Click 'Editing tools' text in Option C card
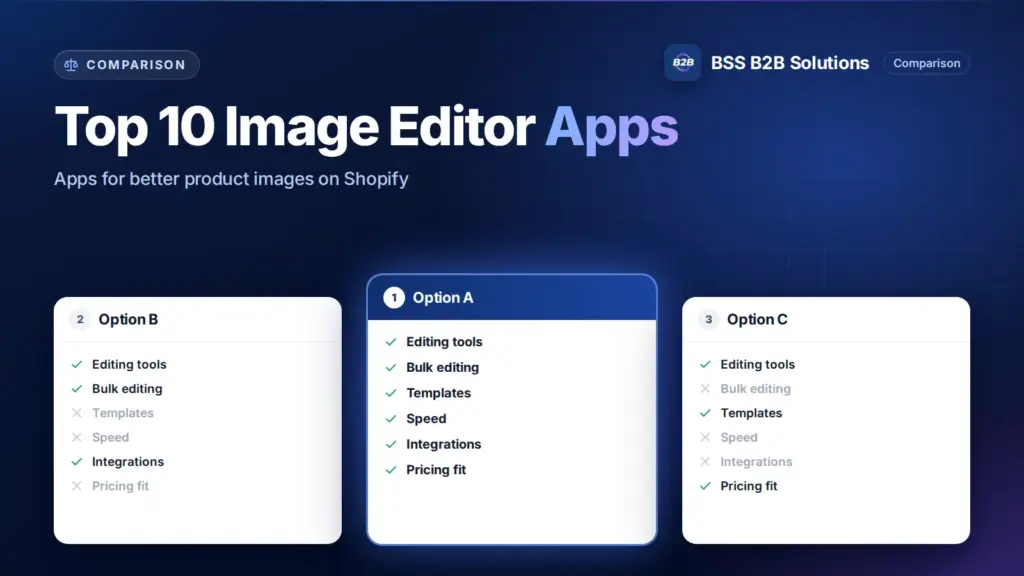Screen dimensions: 1024x576 point(758,364)
